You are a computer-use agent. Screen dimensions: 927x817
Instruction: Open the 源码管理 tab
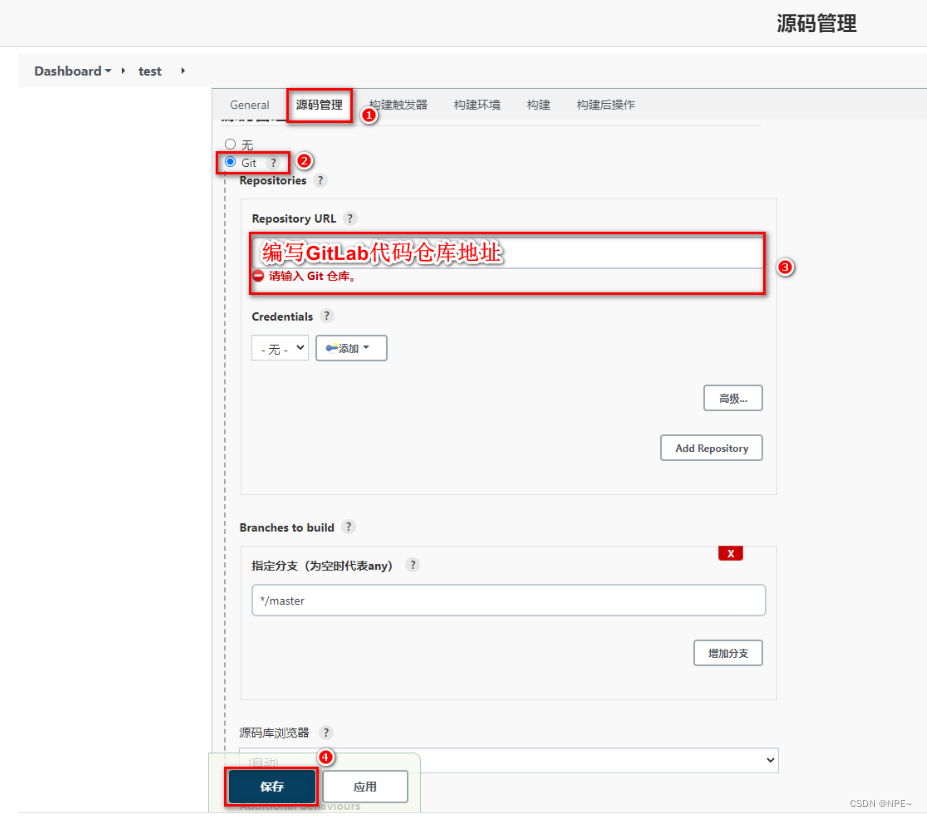(319, 105)
